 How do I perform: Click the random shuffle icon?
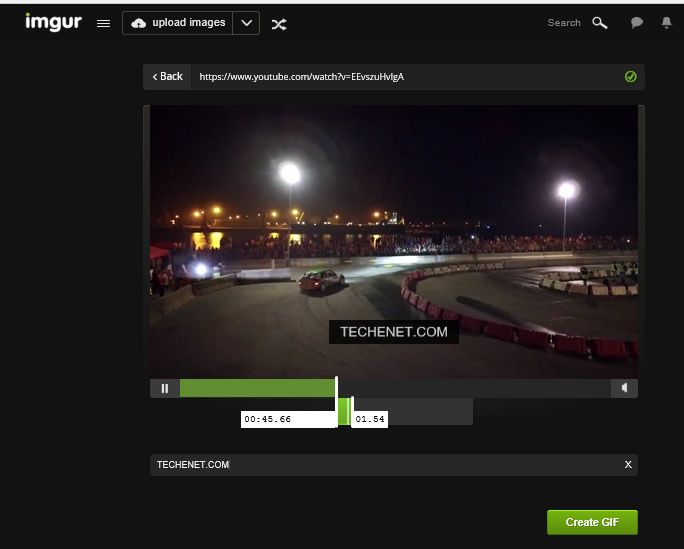tap(279, 23)
